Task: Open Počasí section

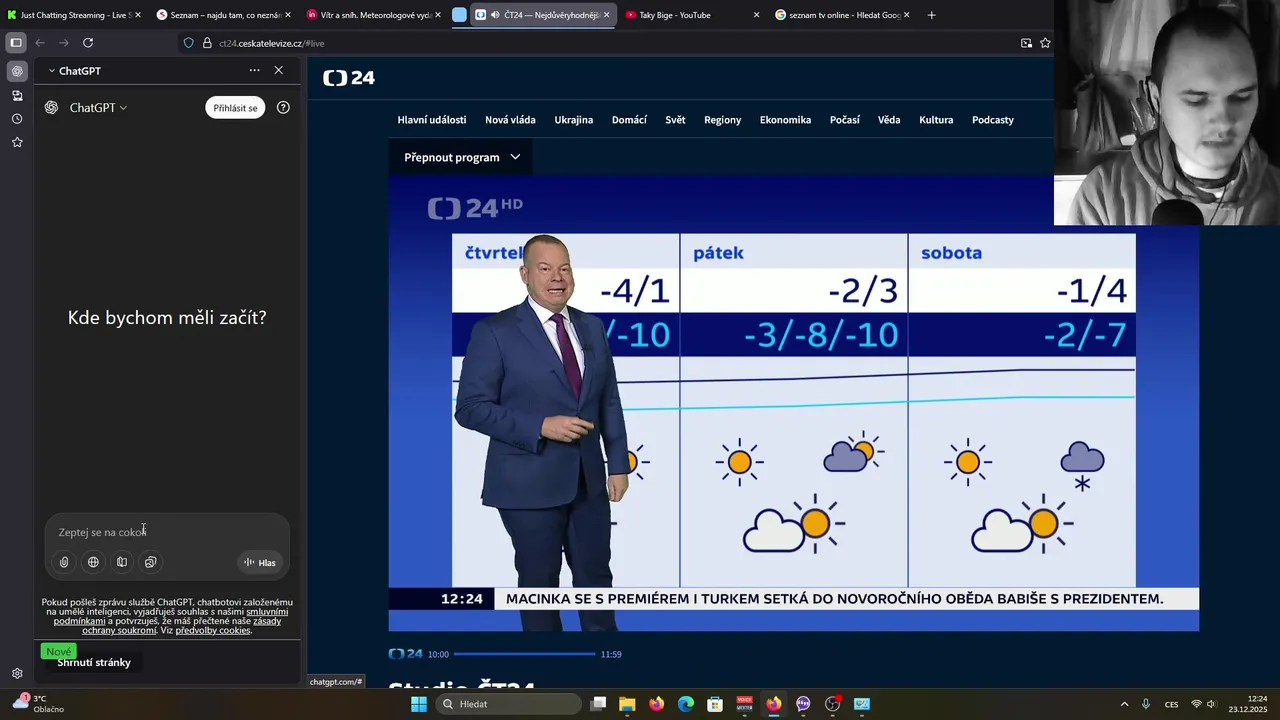Action: coord(845,120)
